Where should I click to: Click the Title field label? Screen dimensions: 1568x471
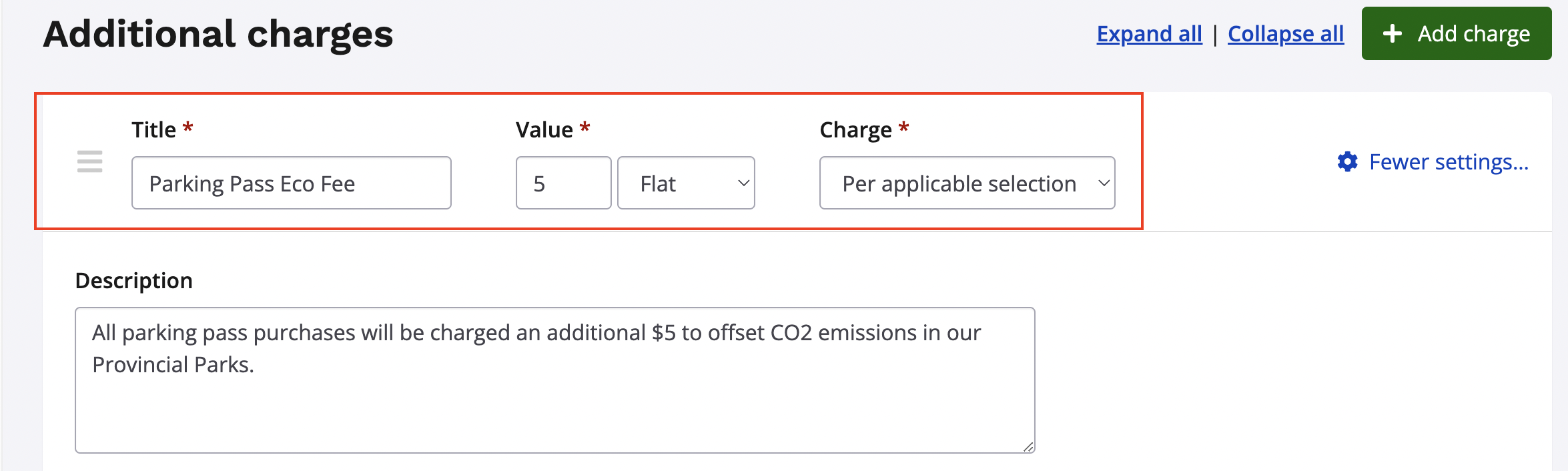[153, 129]
